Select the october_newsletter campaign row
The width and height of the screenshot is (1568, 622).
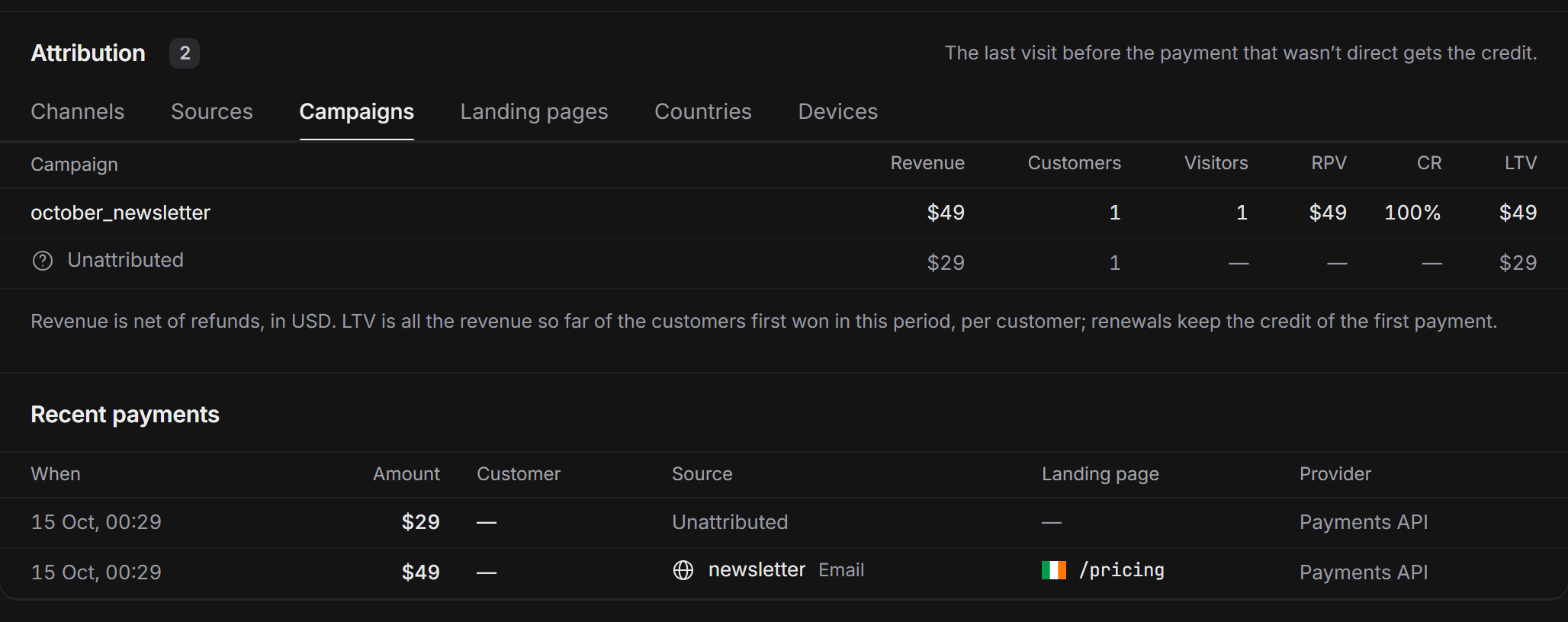pos(784,213)
